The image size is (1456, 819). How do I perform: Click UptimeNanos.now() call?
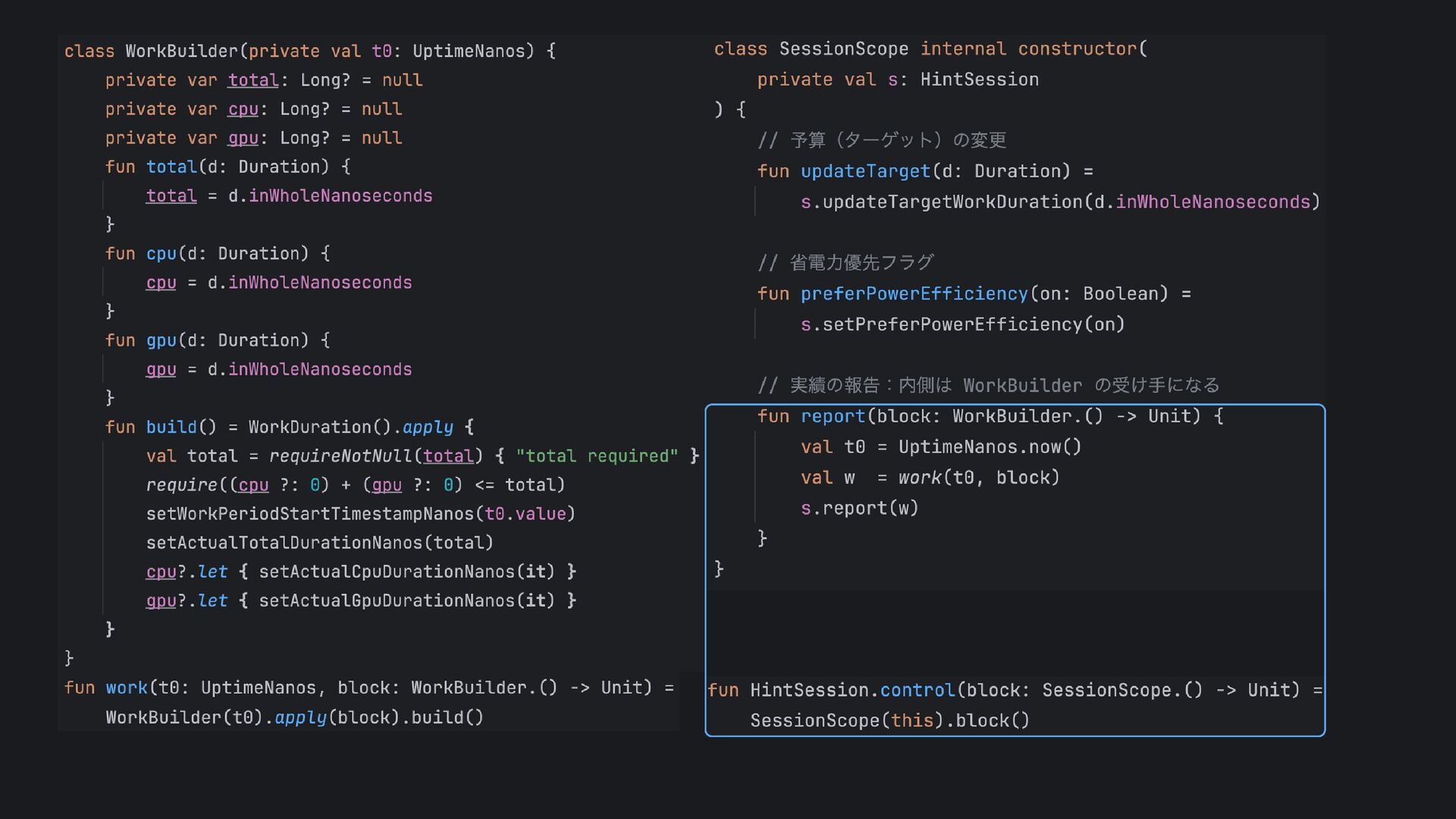pos(989,447)
